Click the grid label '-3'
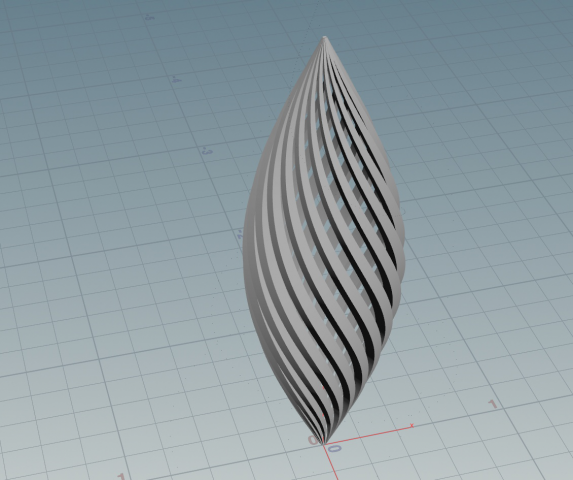The width and height of the screenshot is (573, 480). tap(207, 151)
